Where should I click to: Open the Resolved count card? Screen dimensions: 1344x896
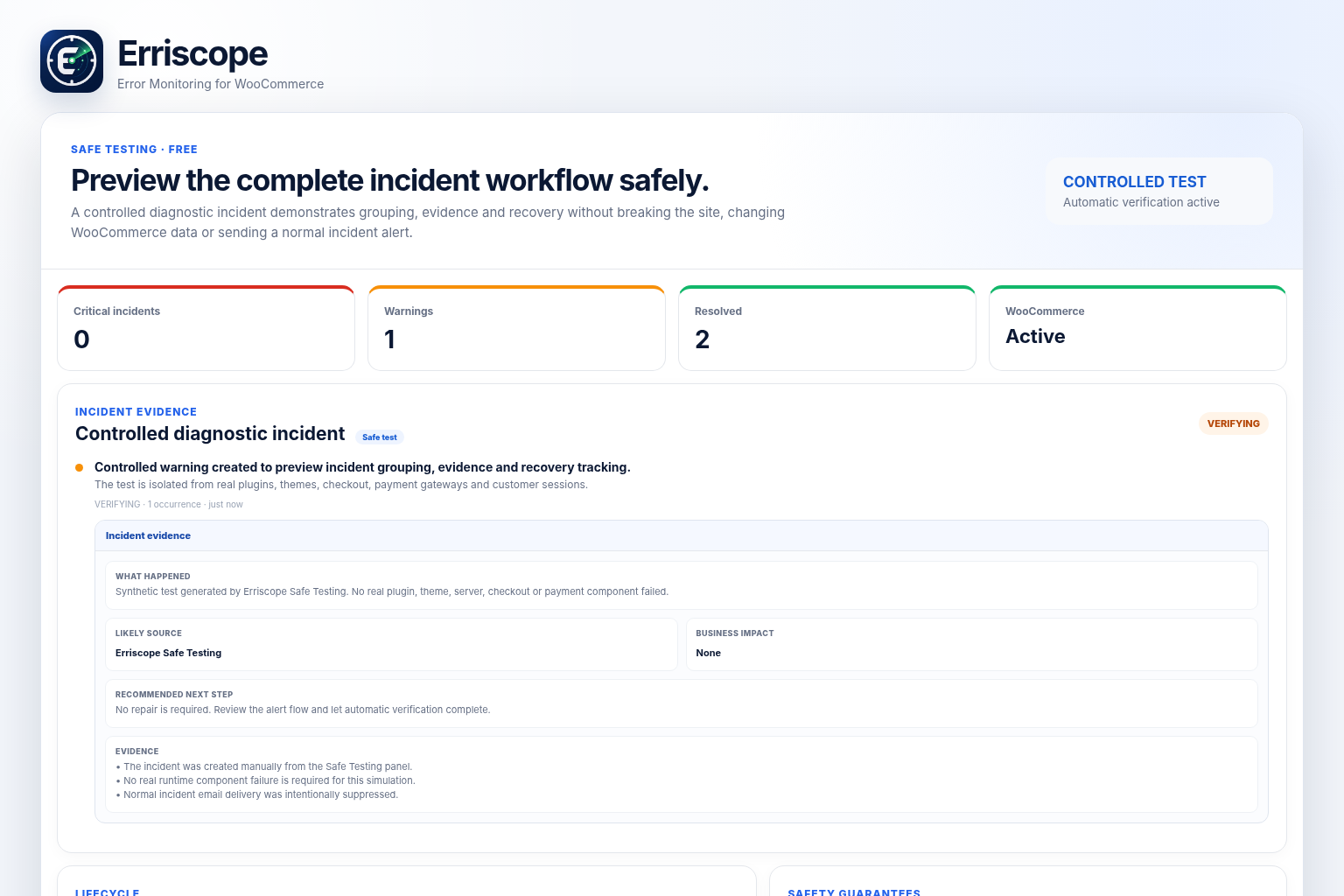[827, 328]
